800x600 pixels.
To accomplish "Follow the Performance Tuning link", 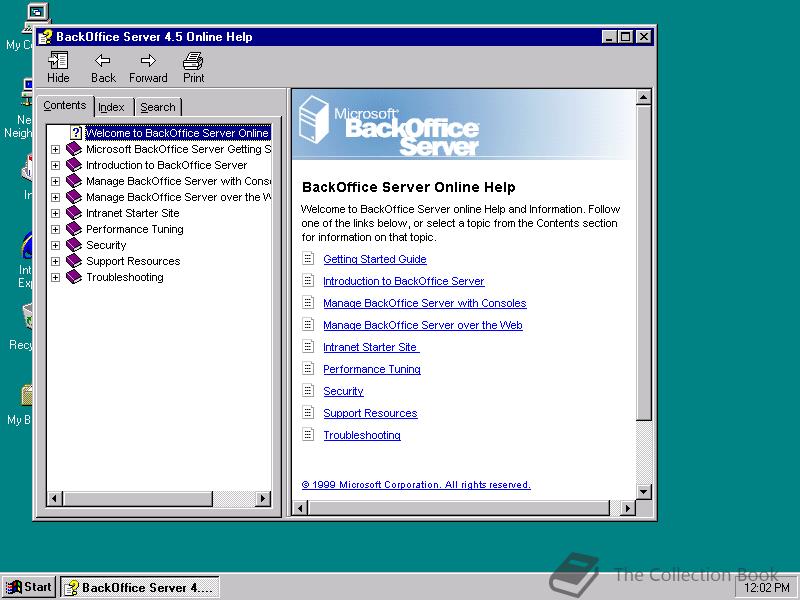I will click(x=372, y=369).
